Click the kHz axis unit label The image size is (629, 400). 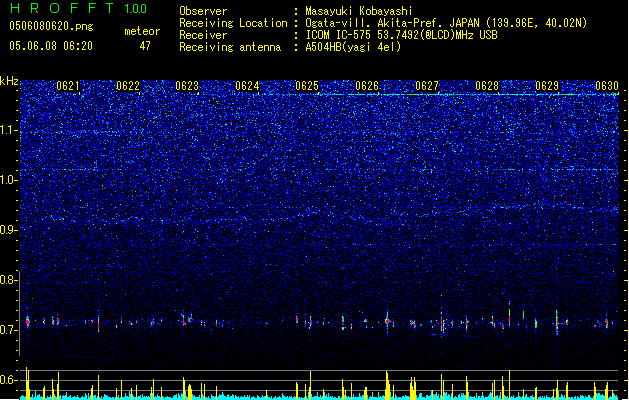point(9,81)
